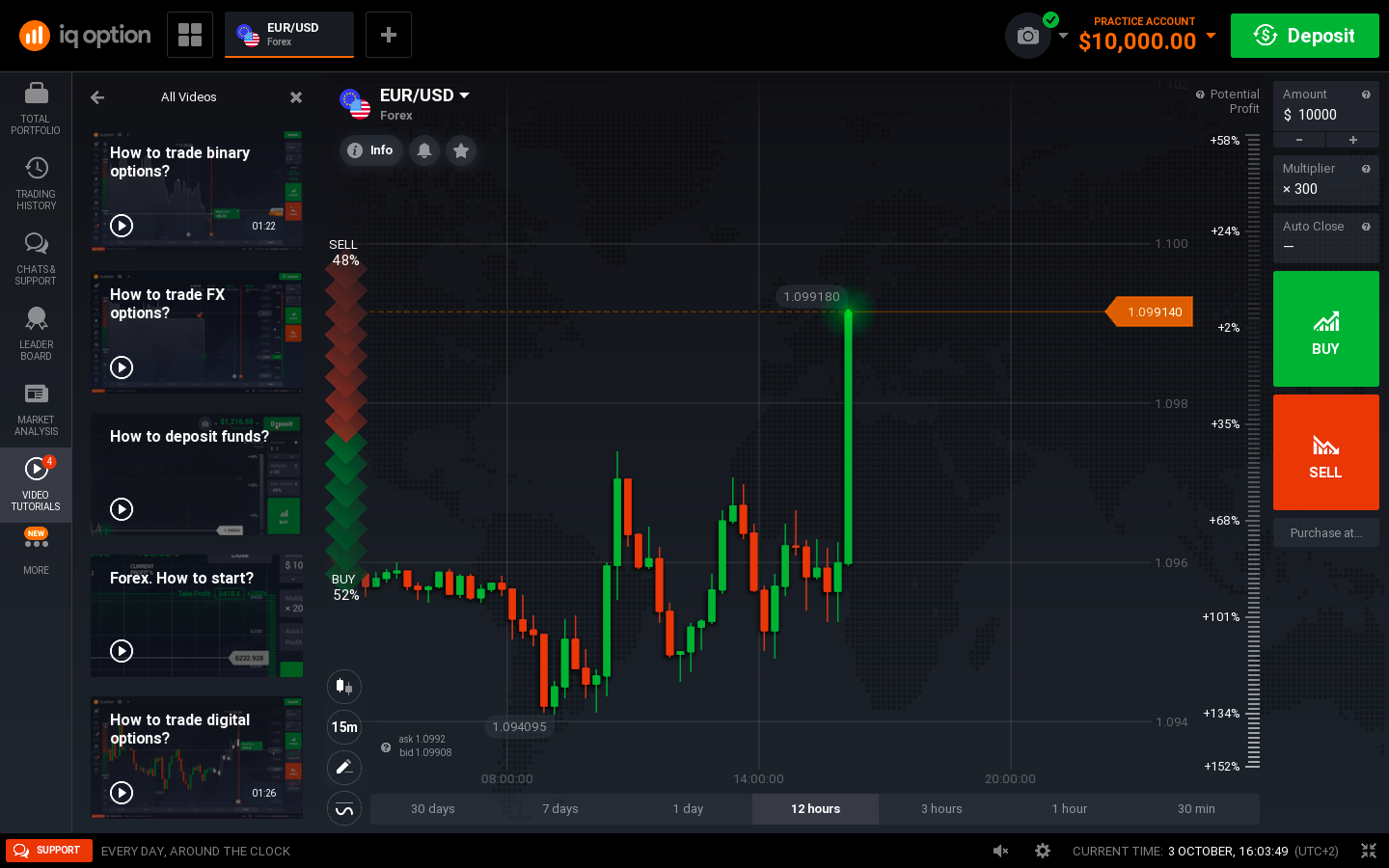Add a new asset tab with plus
Image resolution: width=1389 pixels, height=868 pixels.
(x=389, y=35)
